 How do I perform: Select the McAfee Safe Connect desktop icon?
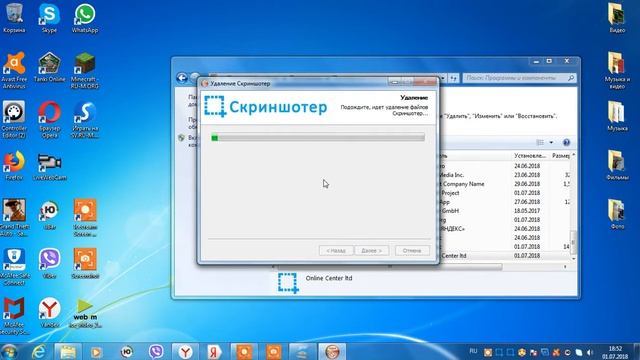(14, 267)
